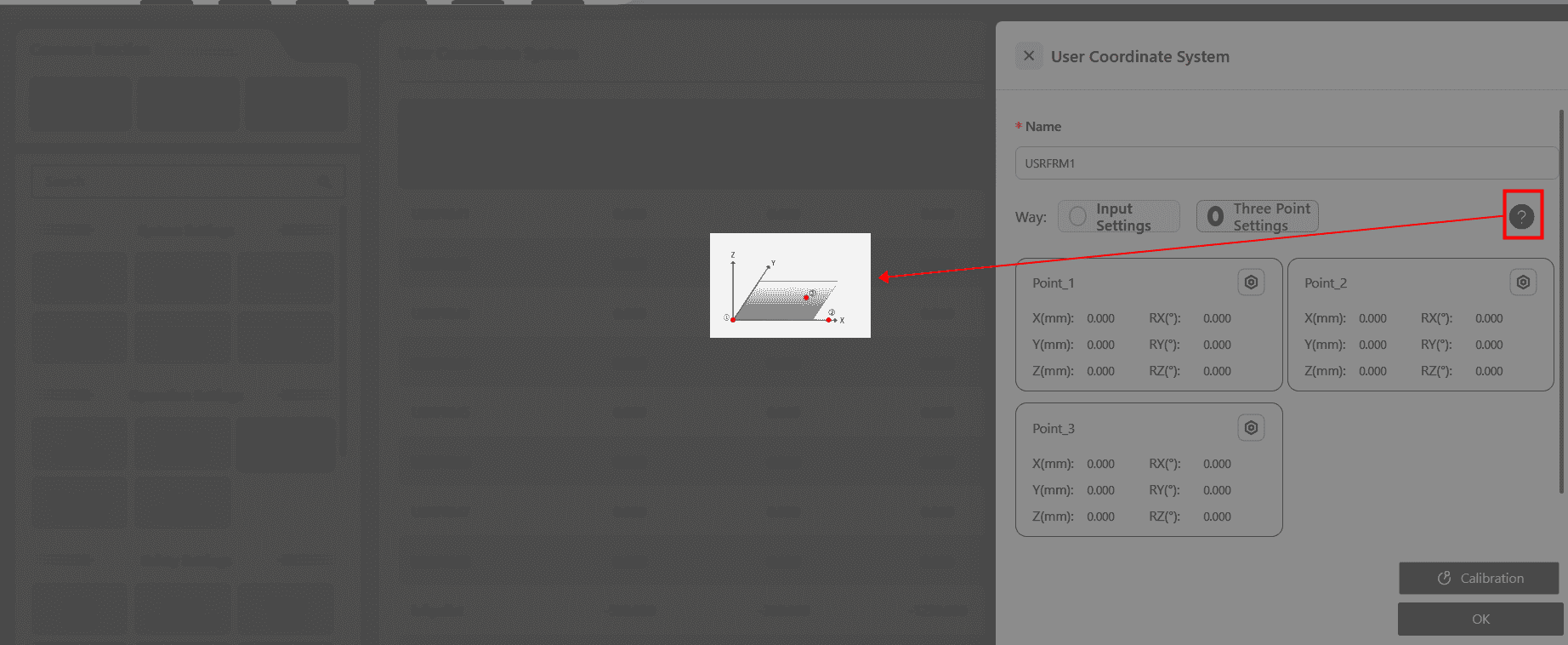Screen dimensions: 1568x645
Task: Click the Point_2 teach position icon
Action: pyautogui.click(x=1523, y=283)
